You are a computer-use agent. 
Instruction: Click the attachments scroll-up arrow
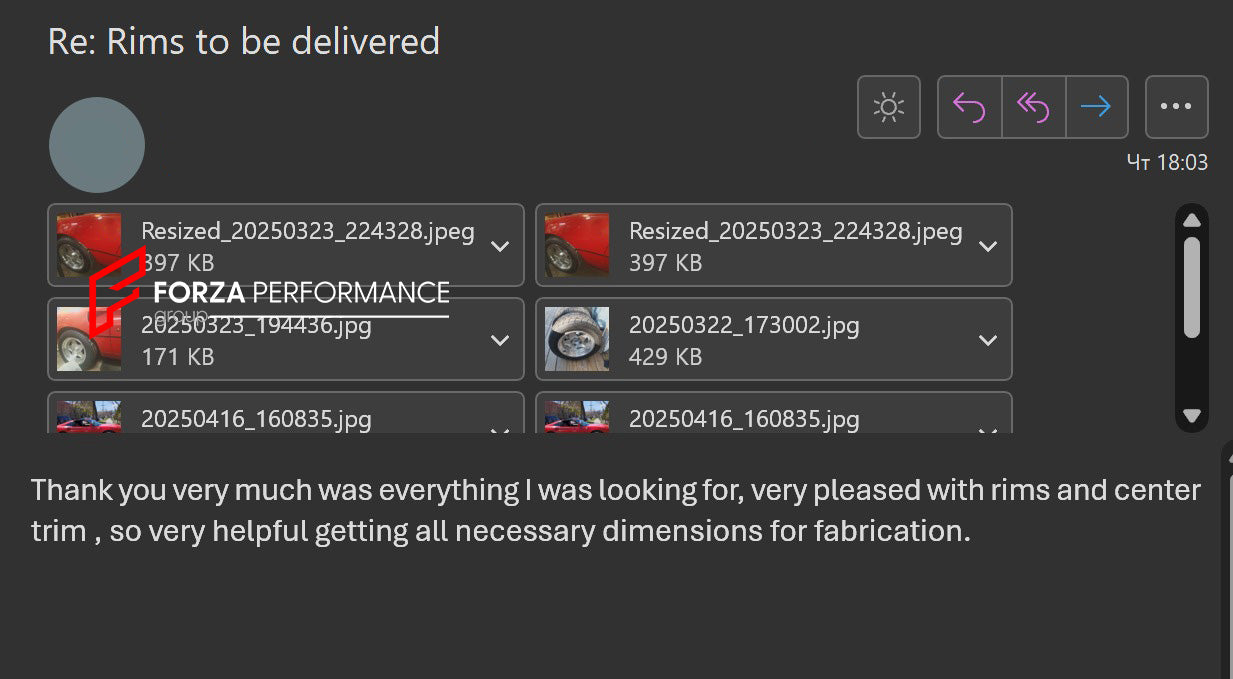pyautogui.click(x=1191, y=221)
